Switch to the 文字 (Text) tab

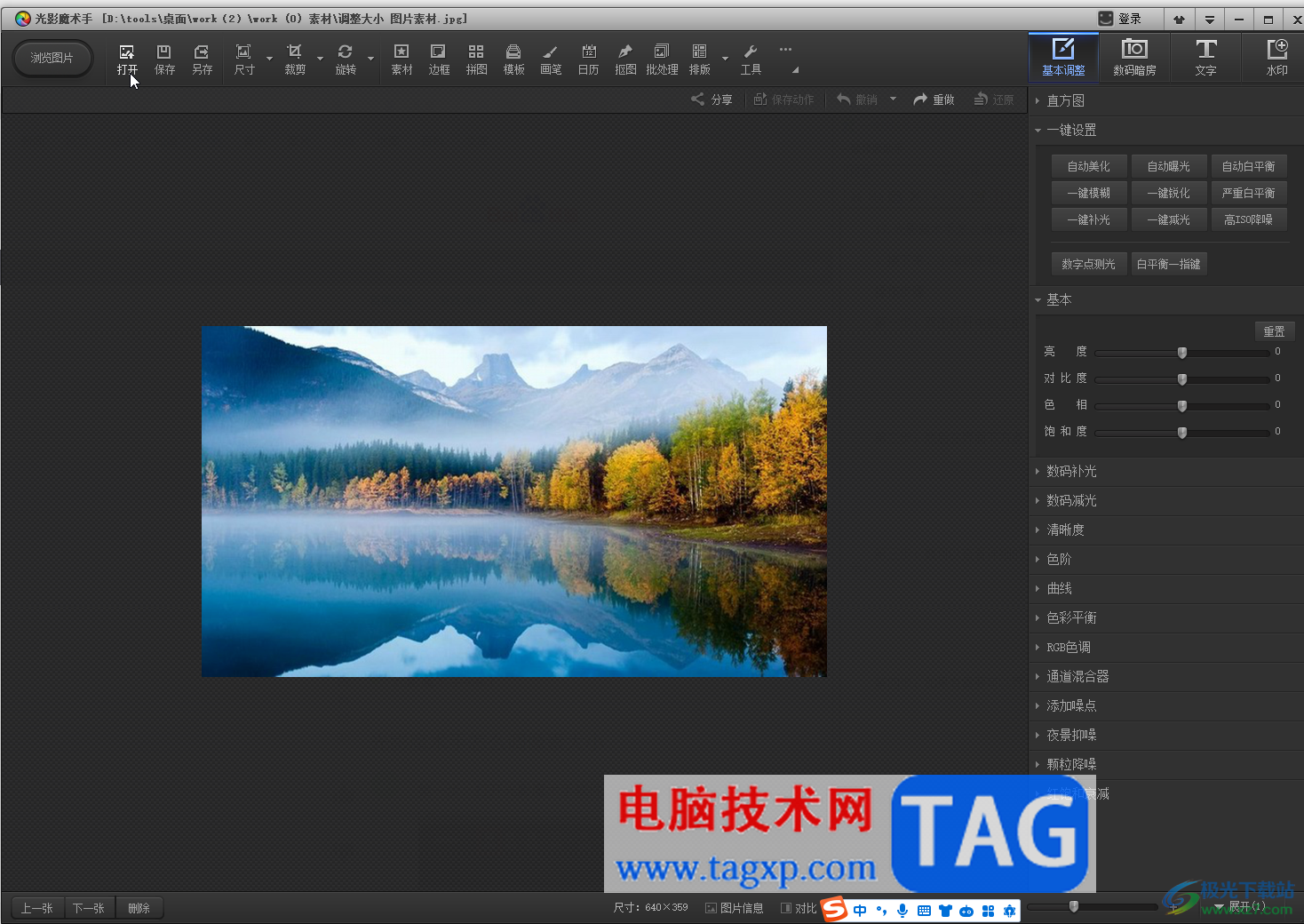(x=1205, y=57)
